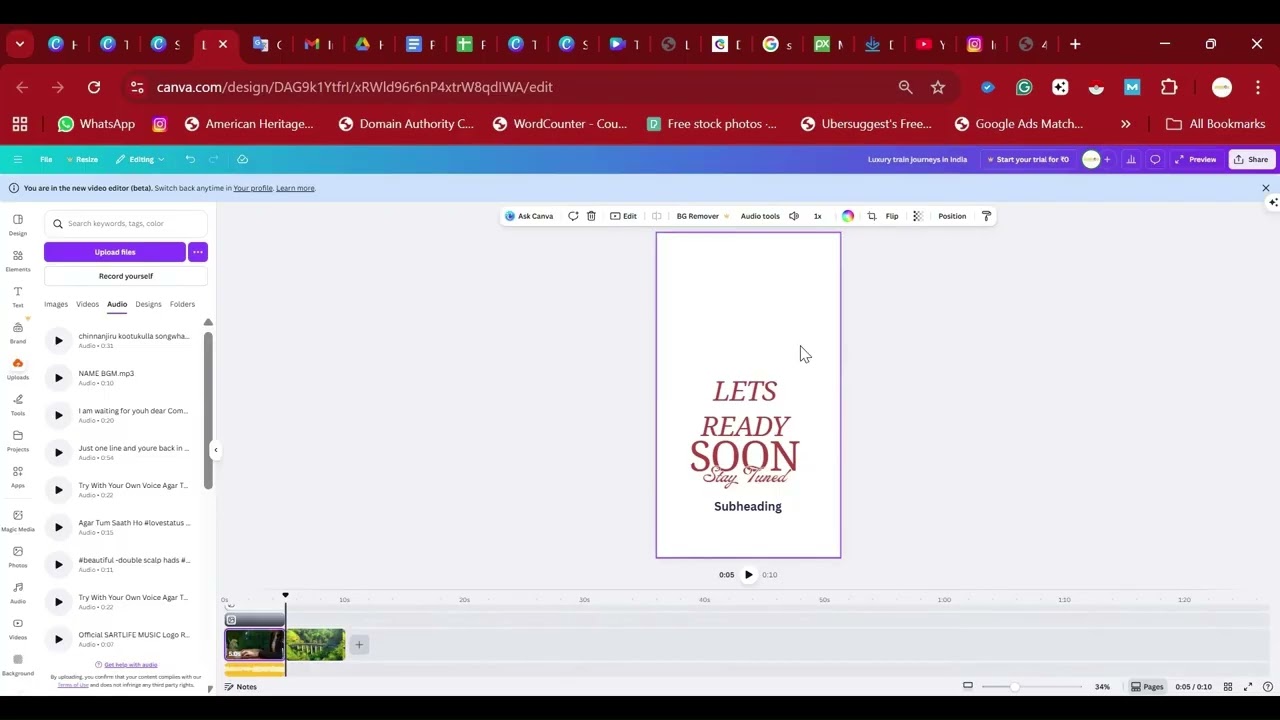Open the Photos sidebar panel
This screenshot has height=720, width=1280.
pyautogui.click(x=18, y=557)
